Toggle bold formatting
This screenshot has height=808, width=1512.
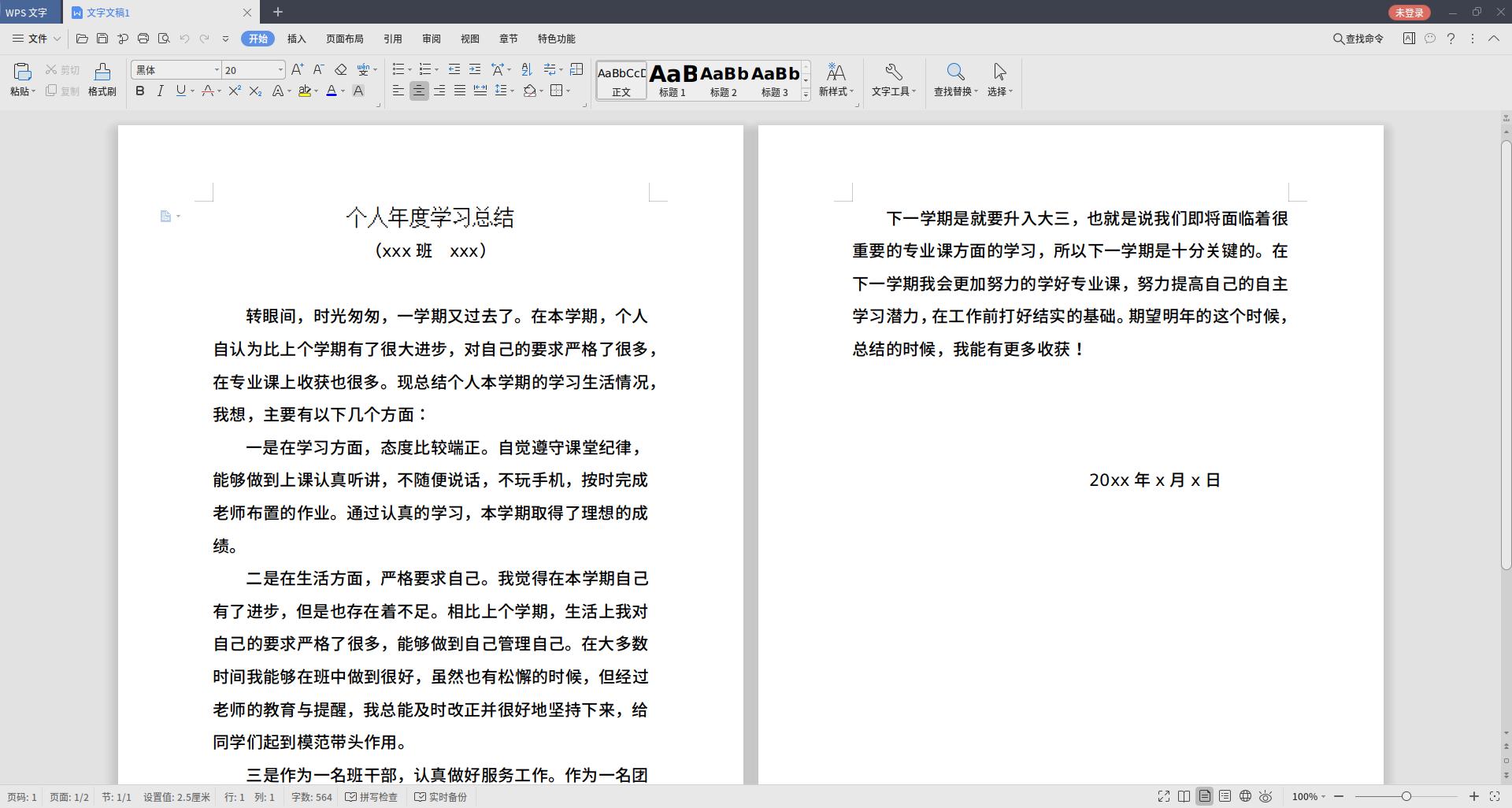pyautogui.click(x=139, y=91)
